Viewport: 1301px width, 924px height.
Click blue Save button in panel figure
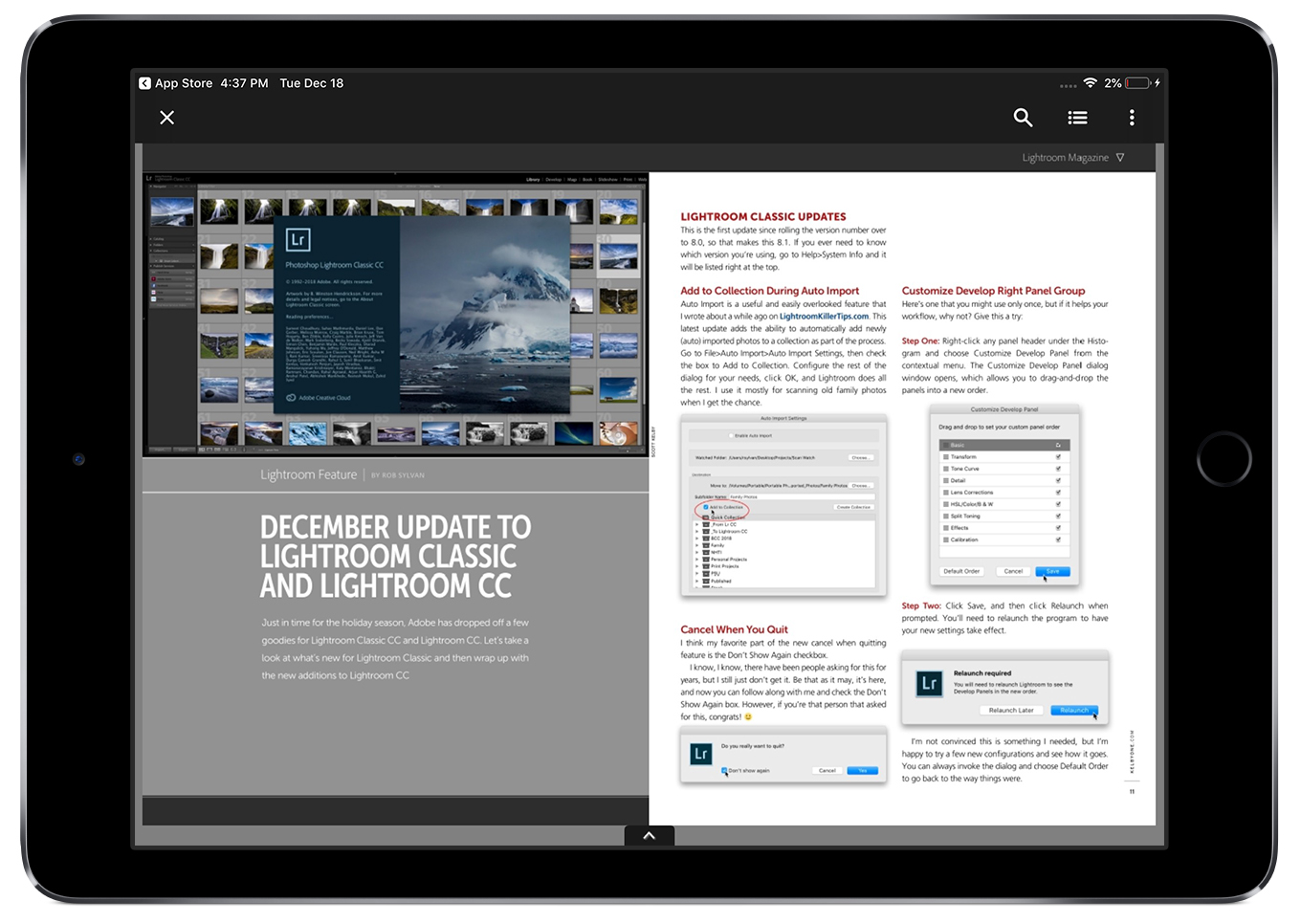1052,571
